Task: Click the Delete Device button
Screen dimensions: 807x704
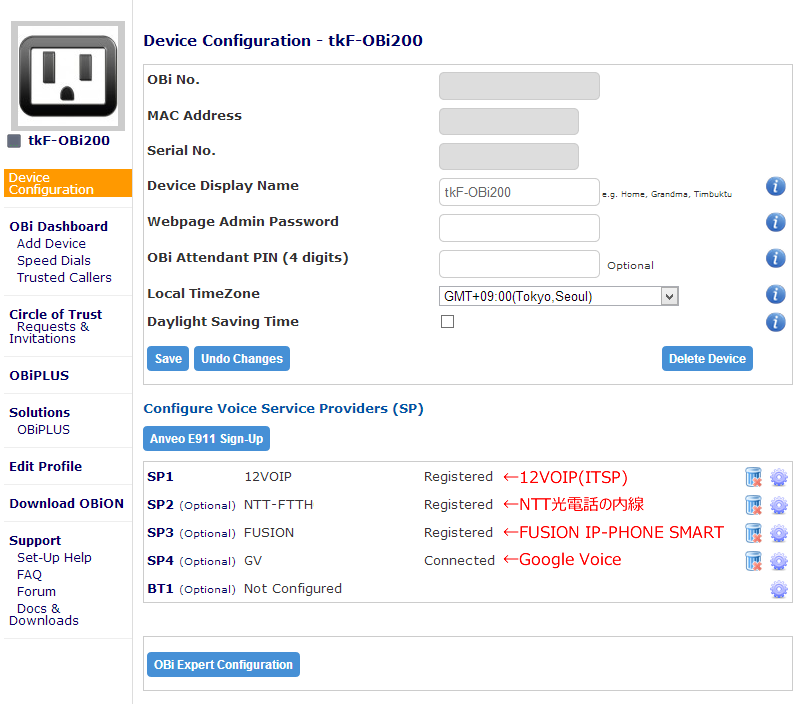Action: (707, 359)
